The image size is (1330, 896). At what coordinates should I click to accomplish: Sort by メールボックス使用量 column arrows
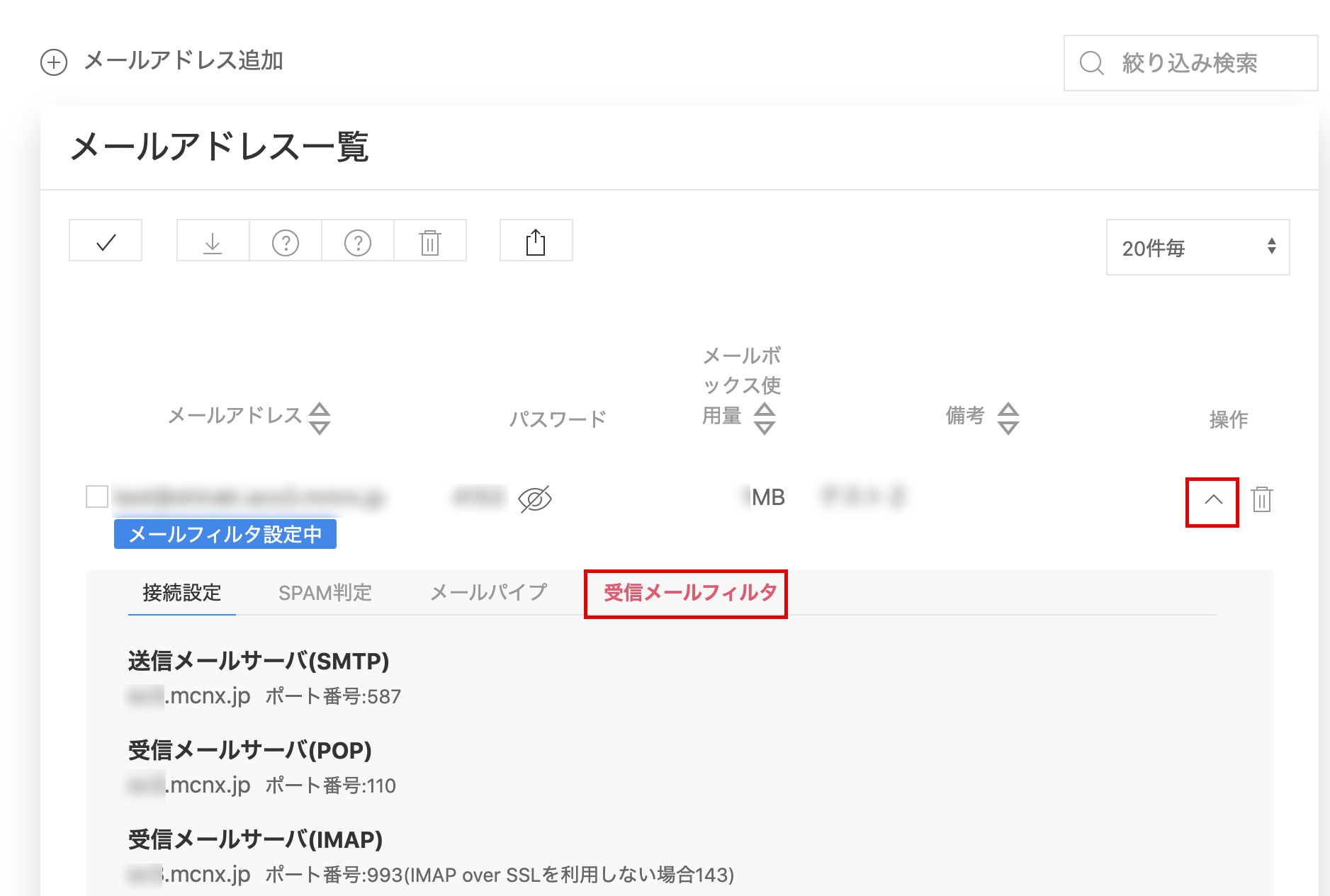765,418
